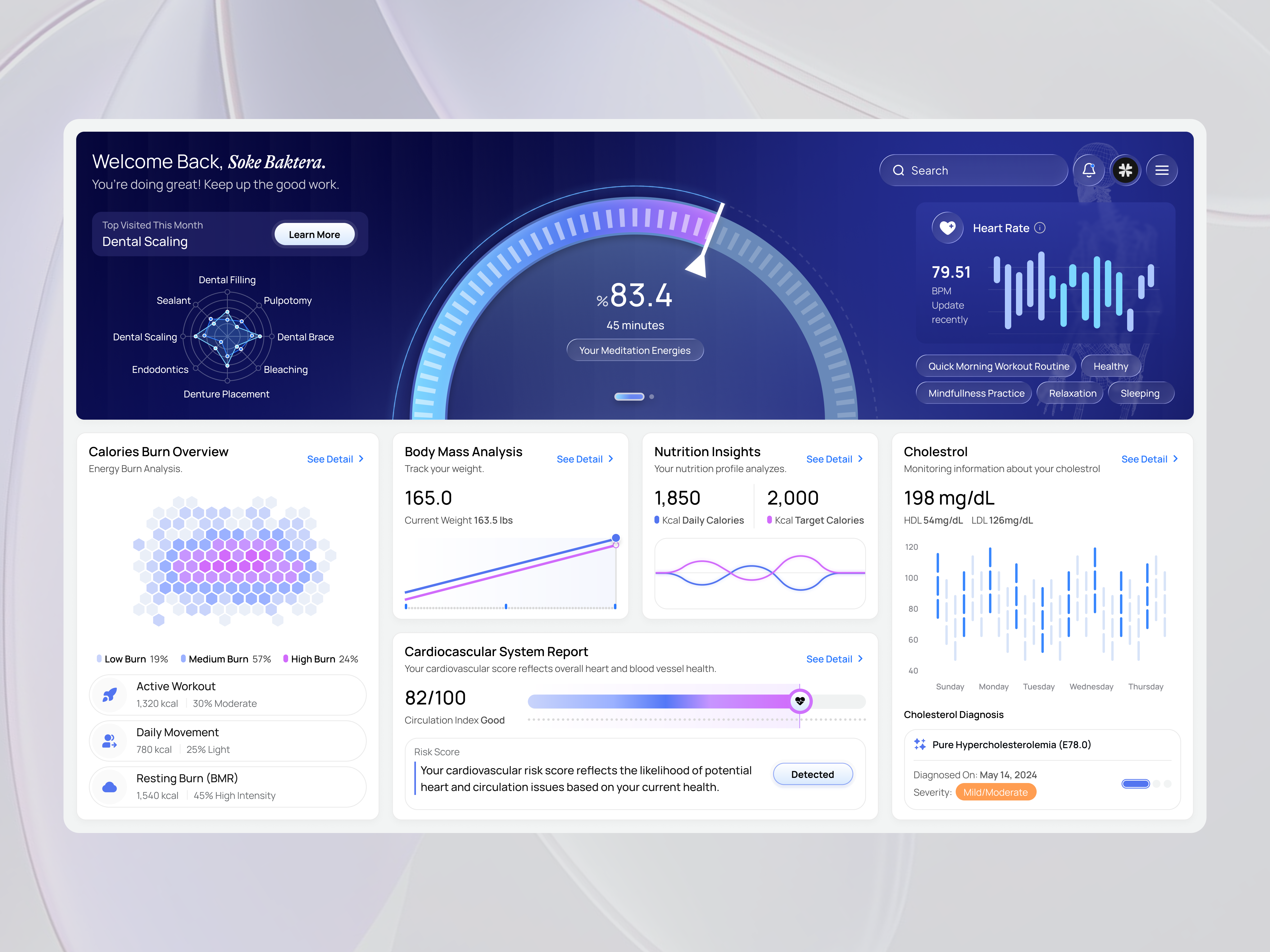The image size is (1270, 952).
Task: Select the Your Meditation Energies tab
Action: (x=635, y=350)
